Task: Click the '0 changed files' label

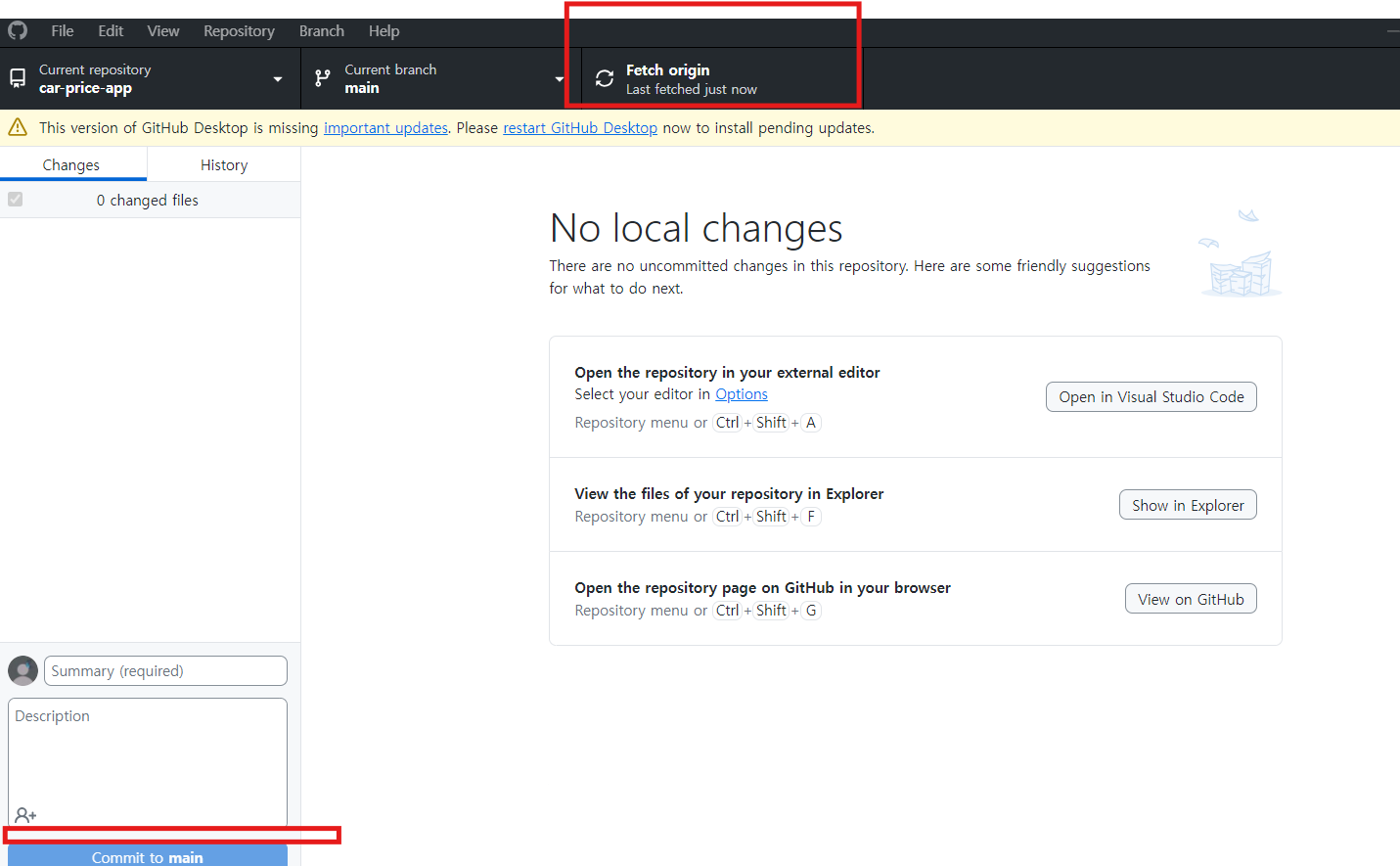Action: pos(148,200)
